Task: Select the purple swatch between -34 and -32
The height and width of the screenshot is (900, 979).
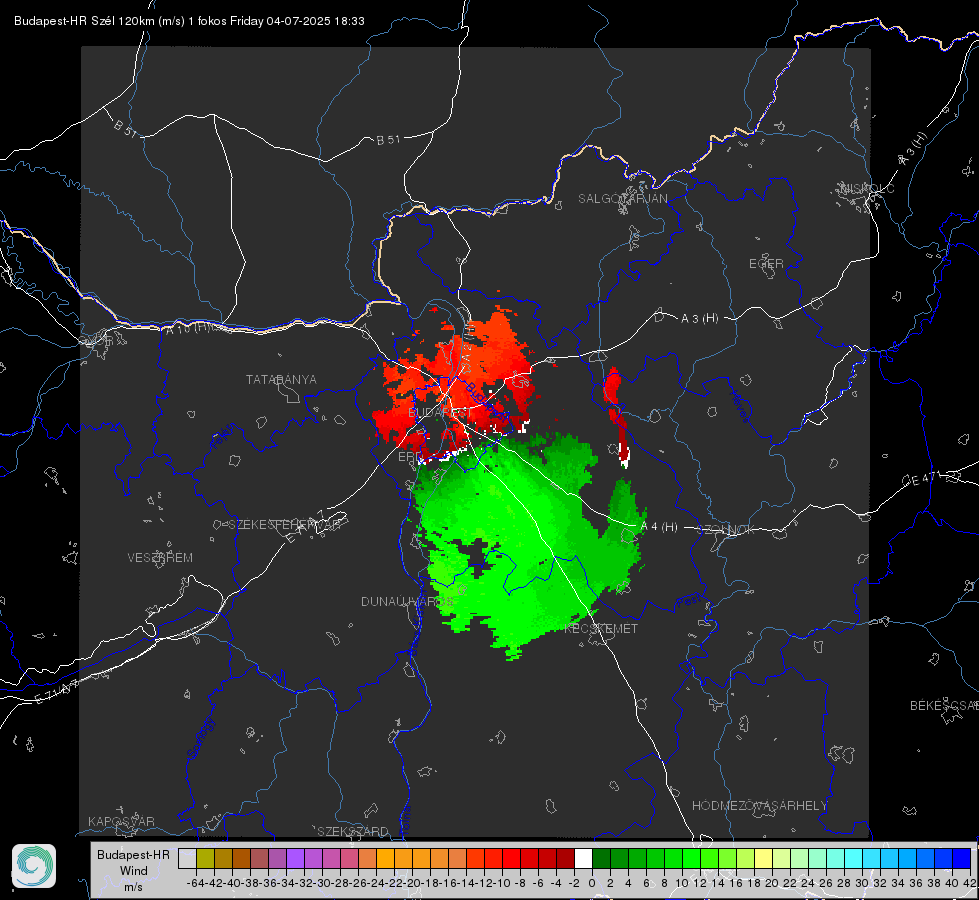Action: pyautogui.click(x=295, y=859)
